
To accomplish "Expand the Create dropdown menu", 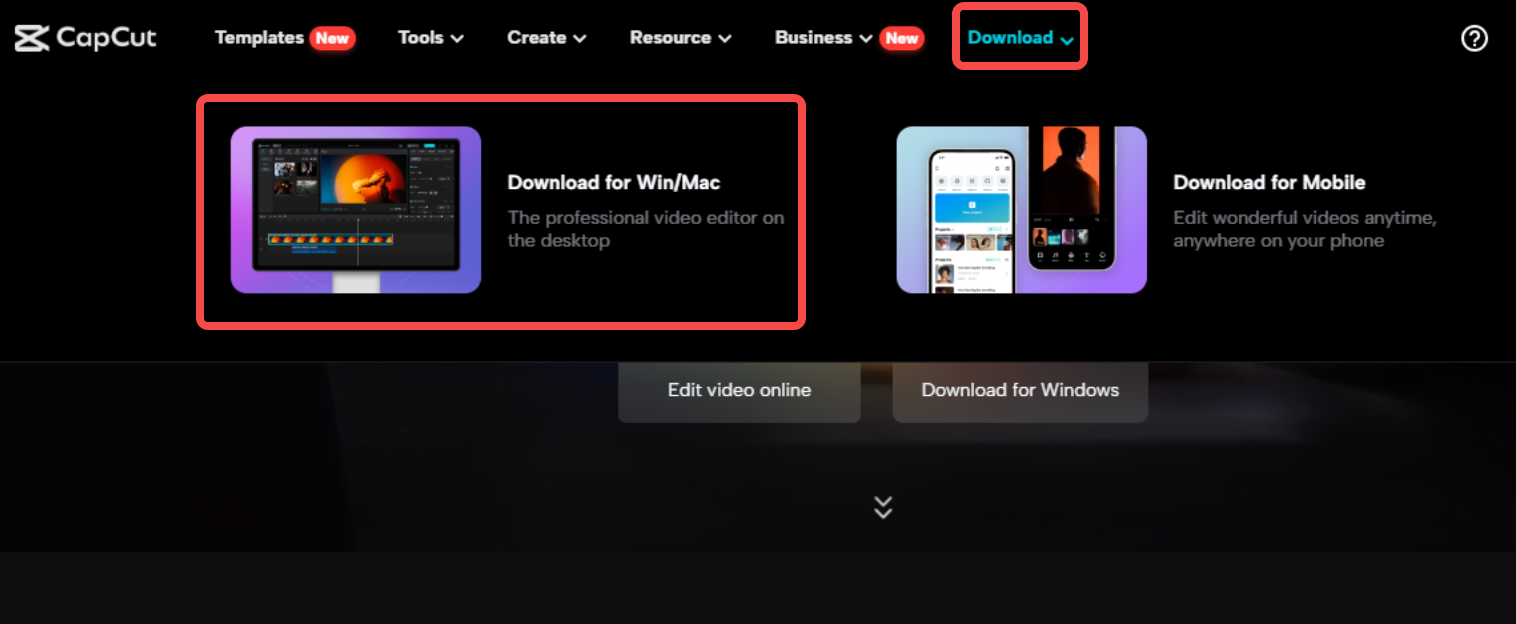I will click(546, 37).
